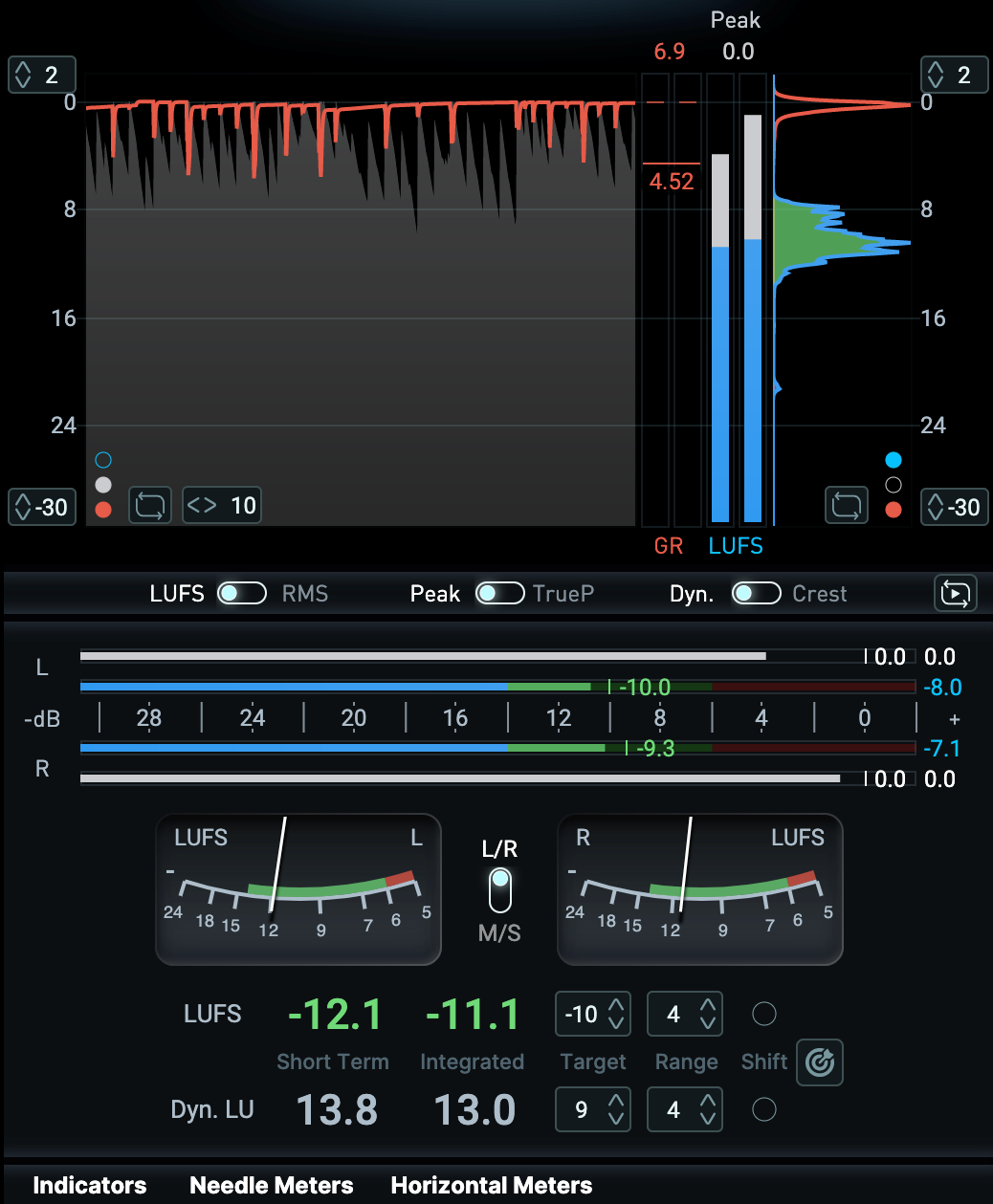993x1204 pixels.
Task: Click the Shift target icon button
Action: tap(820, 1062)
